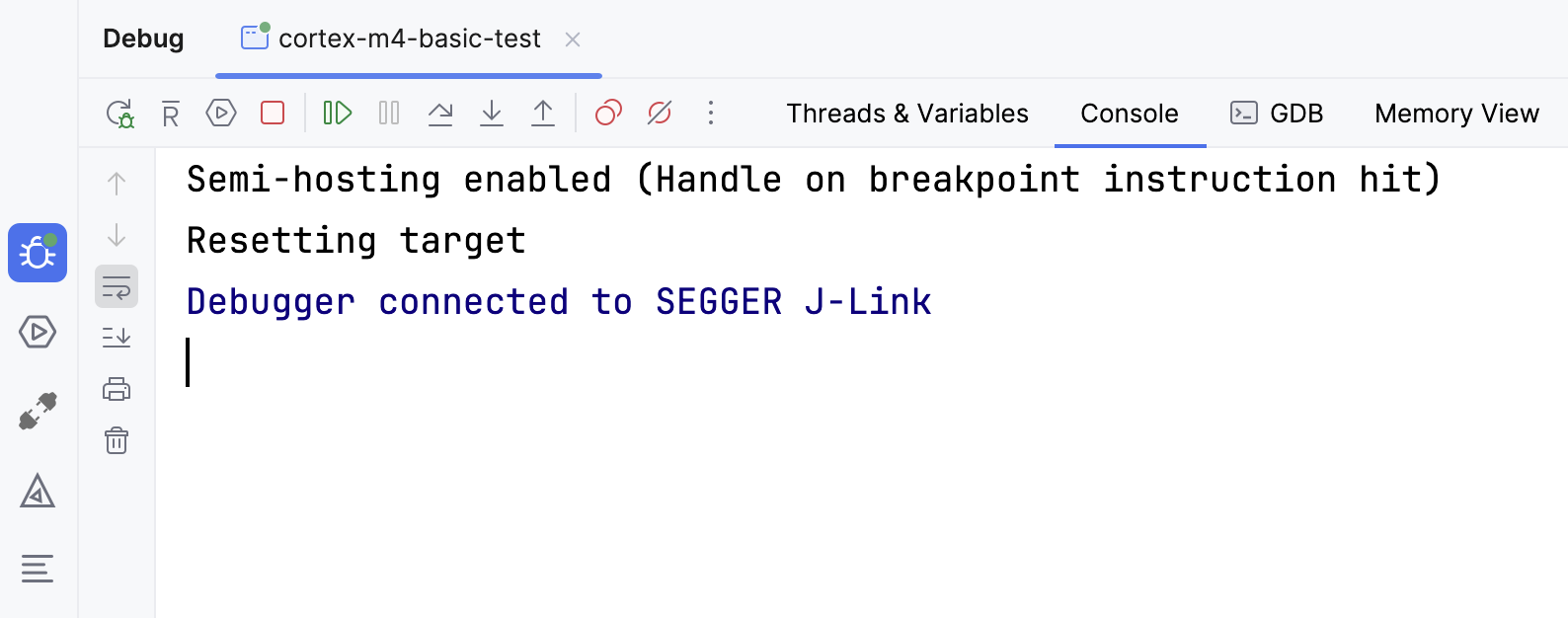1568x618 pixels.
Task: Open the Problems tool window
Action: point(38,492)
